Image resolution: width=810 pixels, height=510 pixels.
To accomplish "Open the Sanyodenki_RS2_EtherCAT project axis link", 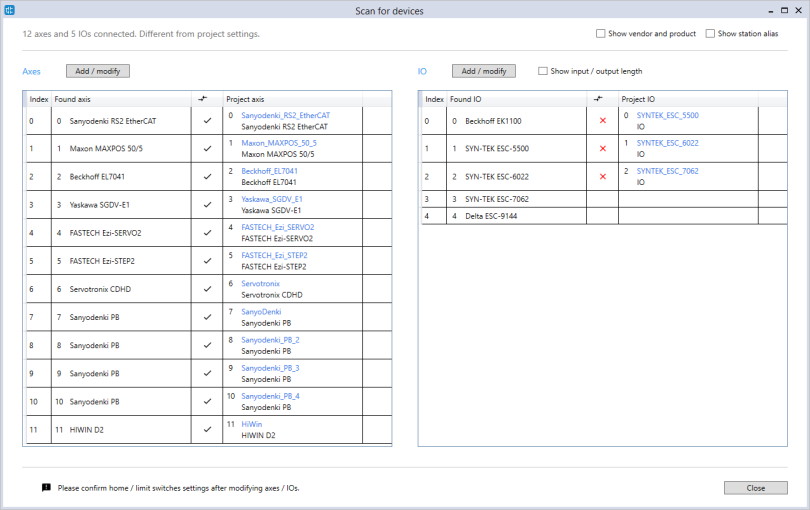I will (x=285, y=116).
